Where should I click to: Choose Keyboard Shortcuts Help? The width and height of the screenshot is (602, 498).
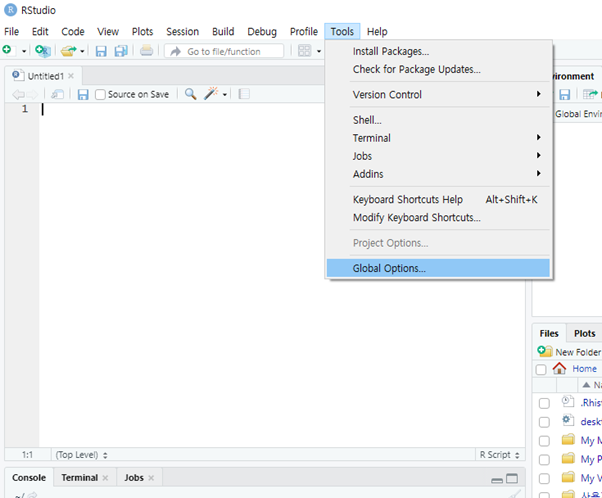click(x=438, y=199)
